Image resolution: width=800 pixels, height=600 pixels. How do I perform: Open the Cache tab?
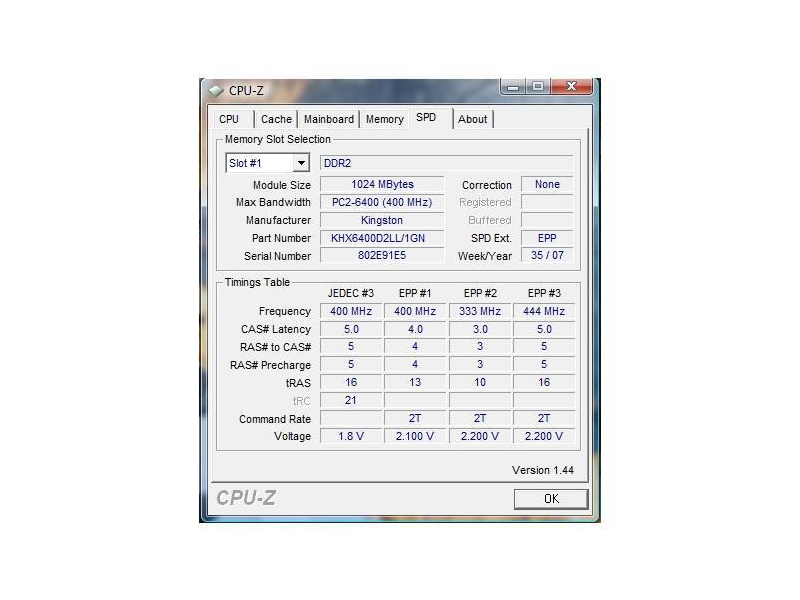coord(276,119)
